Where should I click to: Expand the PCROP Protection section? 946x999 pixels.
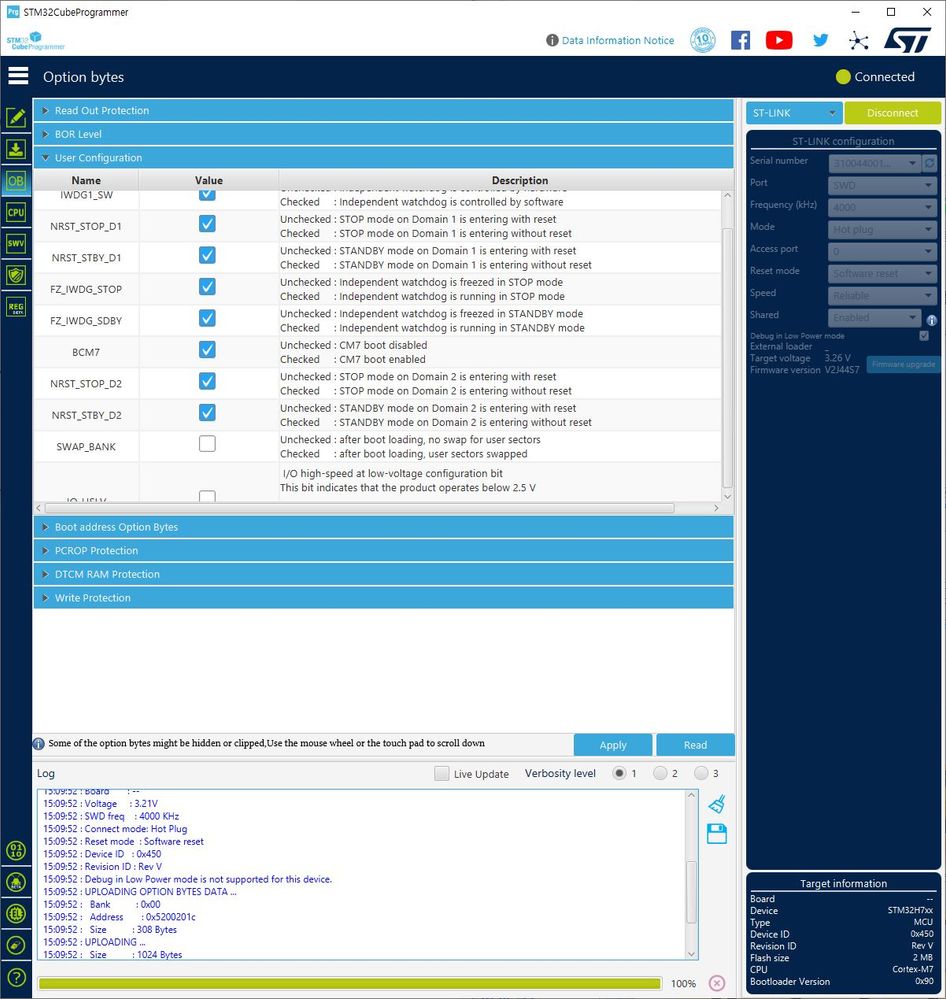[x=383, y=550]
